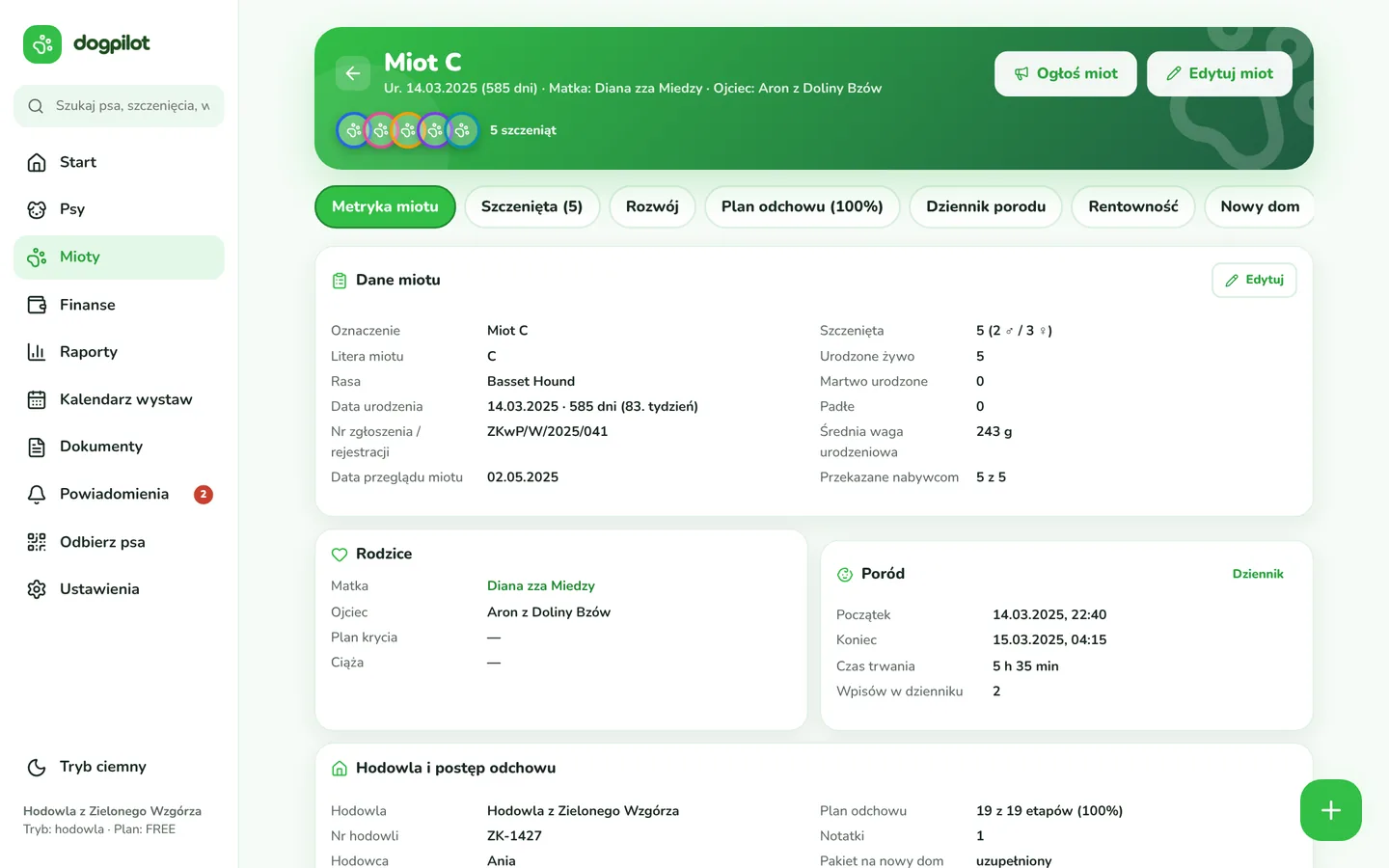The width and height of the screenshot is (1389, 868).
Task: Open the Finanse wallet section
Action: click(x=119, y=305)
